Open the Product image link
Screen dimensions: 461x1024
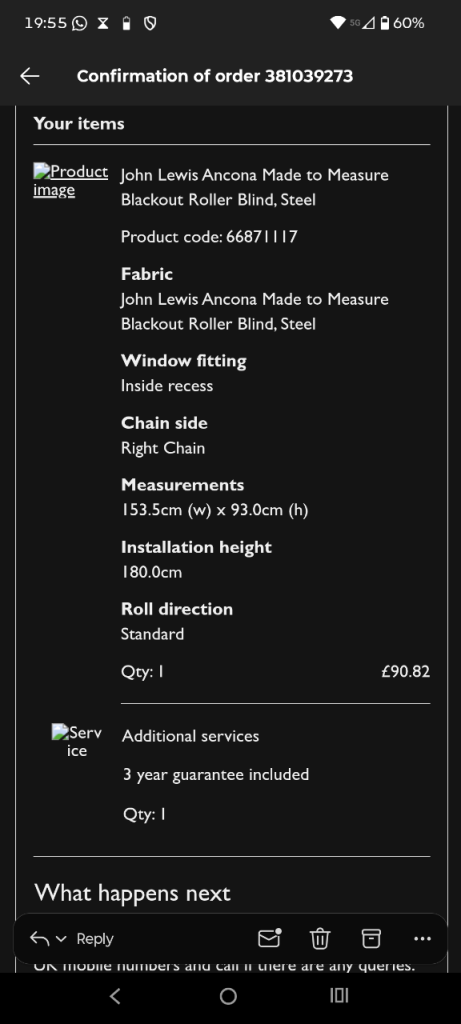tap(71, 181)
